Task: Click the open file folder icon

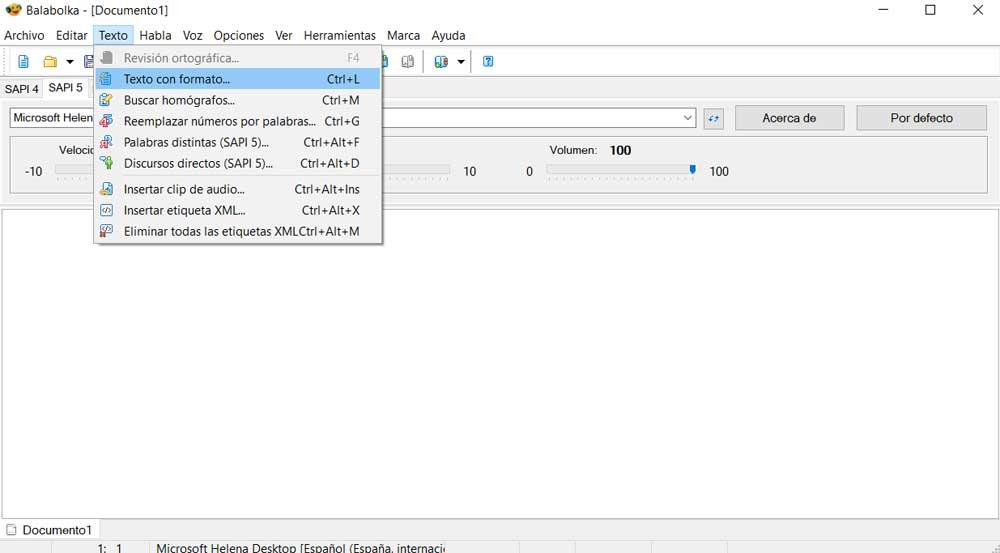Action: coord(49,62)
